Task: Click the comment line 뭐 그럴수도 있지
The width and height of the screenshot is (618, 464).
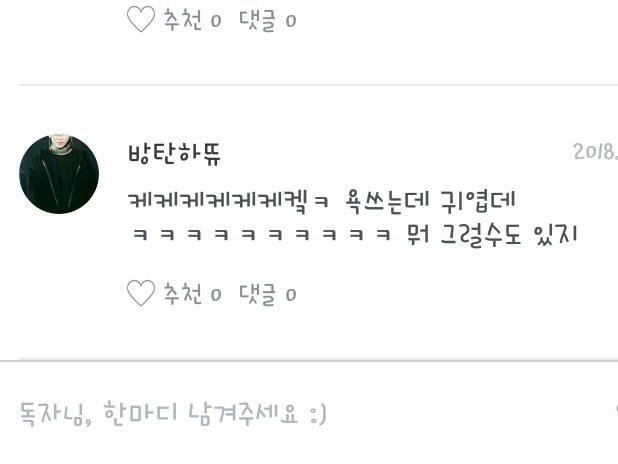Action: [x=491, y=235]
